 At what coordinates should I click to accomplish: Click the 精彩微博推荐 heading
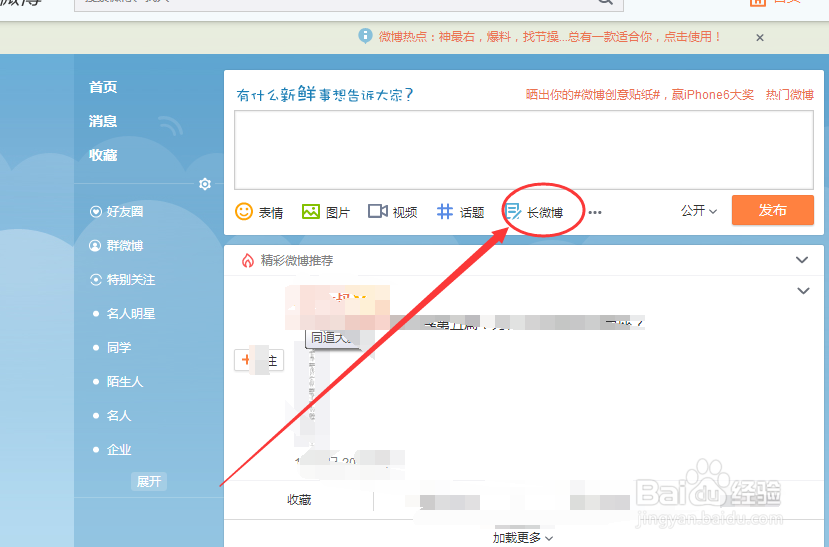297,261
